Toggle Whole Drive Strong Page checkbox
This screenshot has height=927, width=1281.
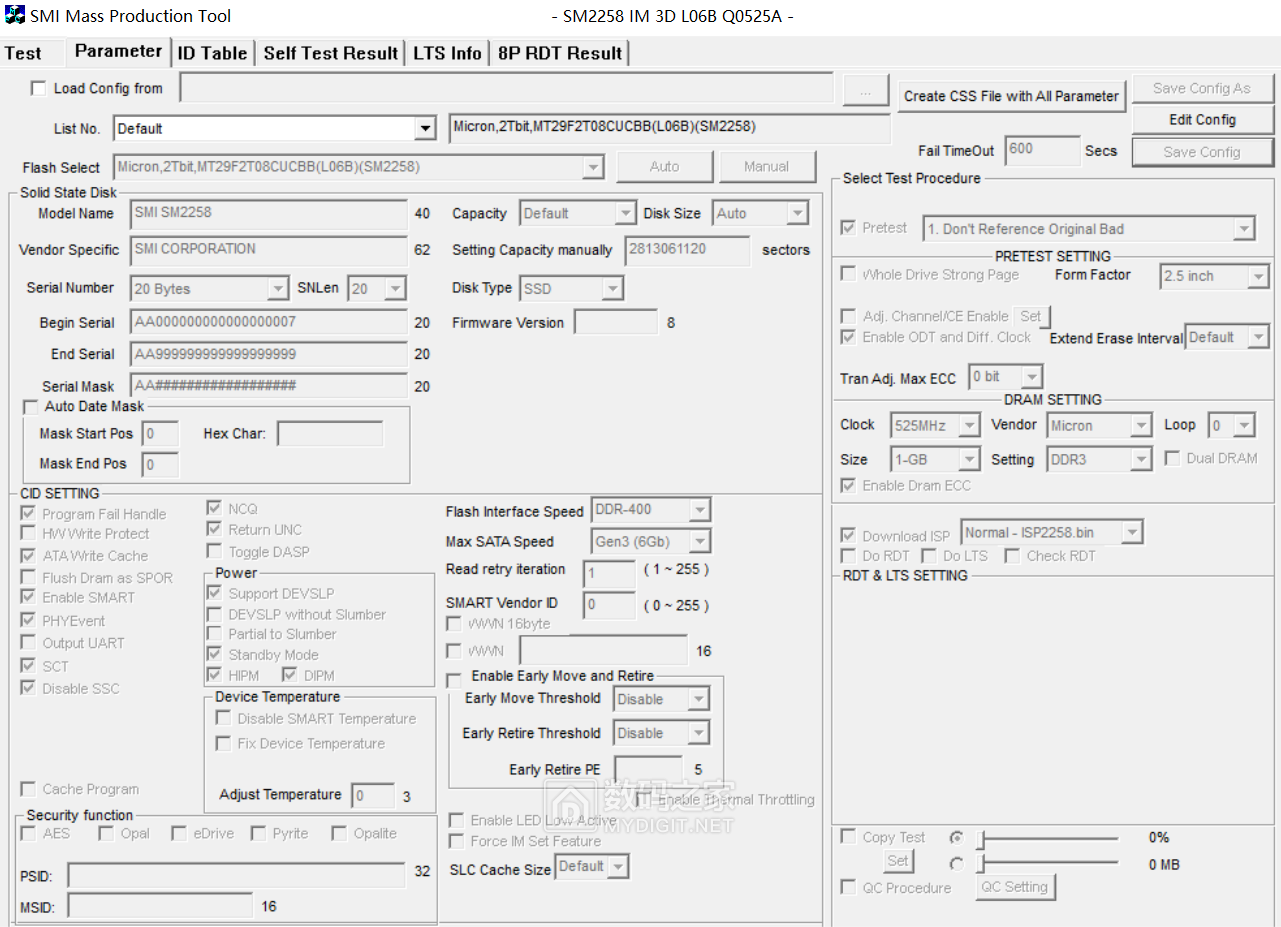pyautogui.click(x=849, y=274)
